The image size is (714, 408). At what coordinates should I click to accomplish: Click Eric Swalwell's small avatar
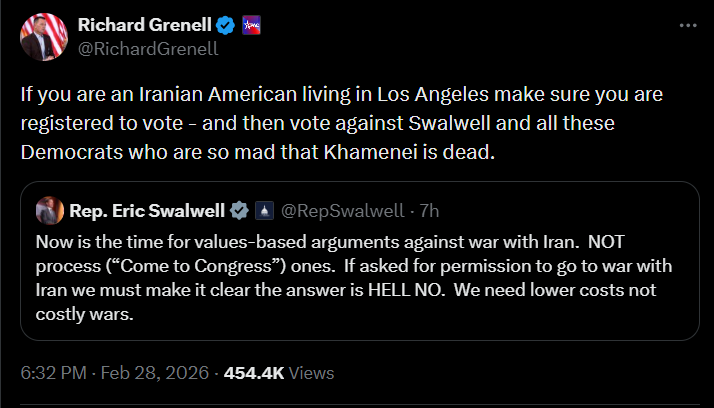coord(48,211)
